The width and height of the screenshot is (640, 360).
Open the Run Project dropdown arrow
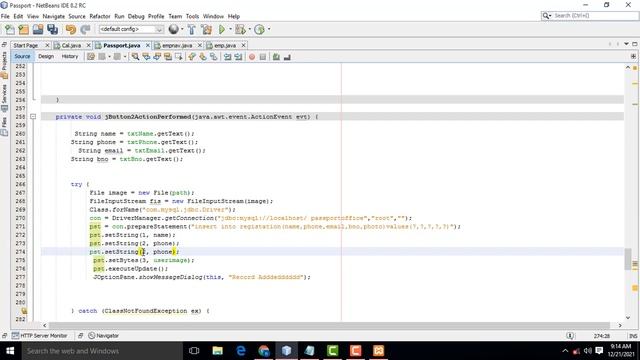pos(230,29)
